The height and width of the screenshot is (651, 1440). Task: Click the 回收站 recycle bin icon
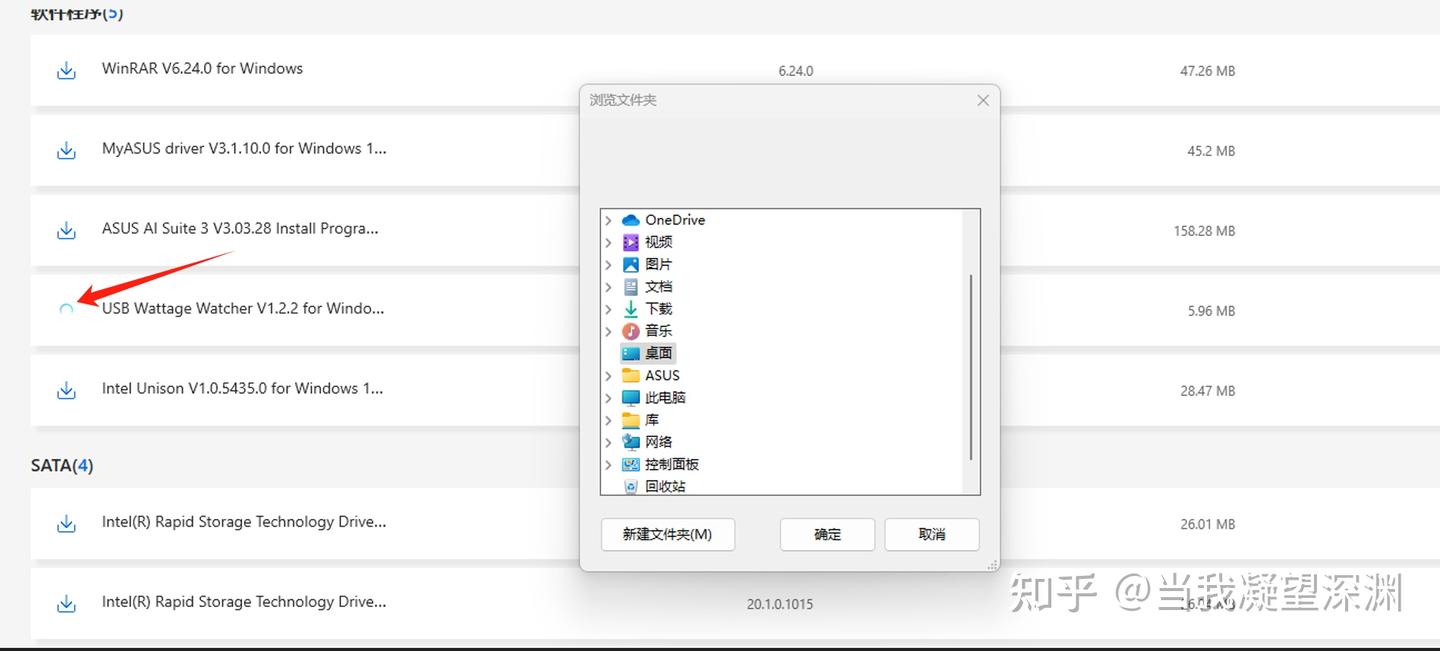[630, 486]
